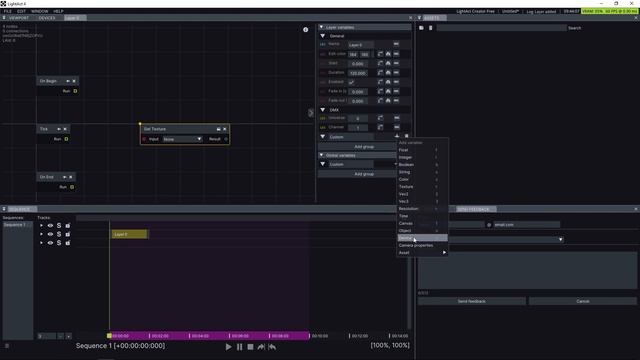Expand the first track
The width and height of the screenshot is (640, 360).
[x=41, y=225]
